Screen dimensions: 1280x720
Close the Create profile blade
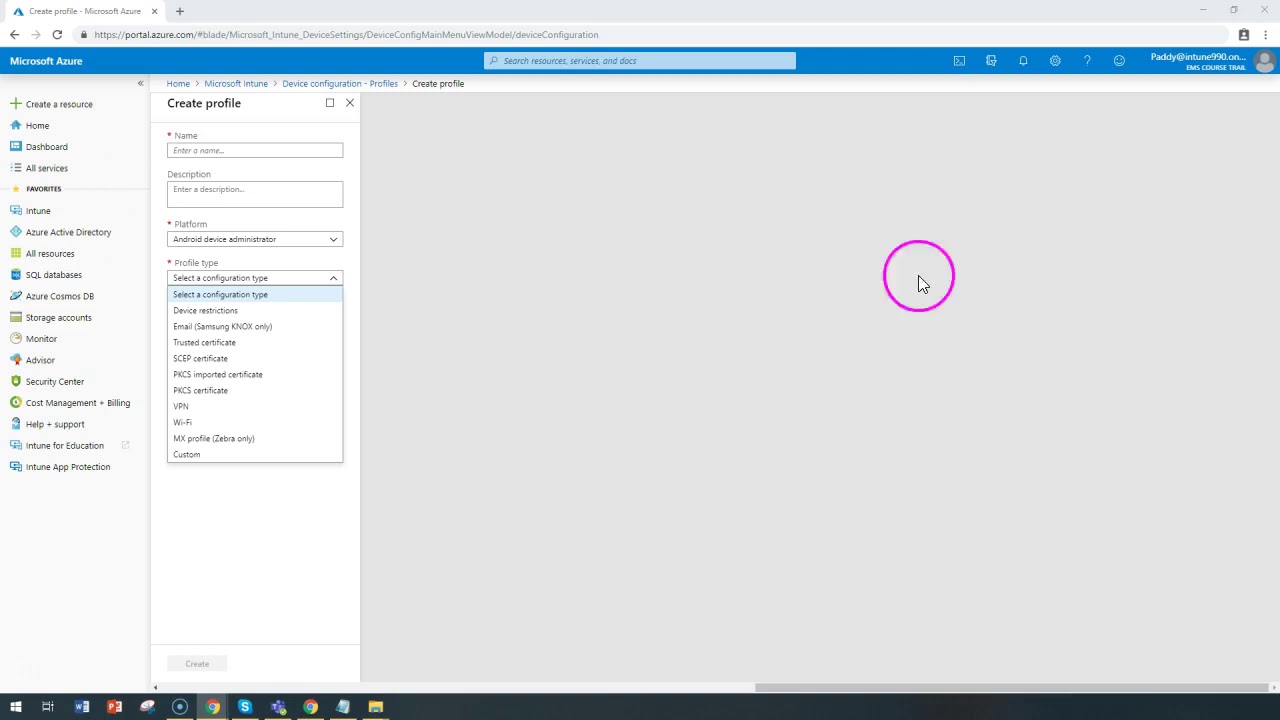point(350,103)
